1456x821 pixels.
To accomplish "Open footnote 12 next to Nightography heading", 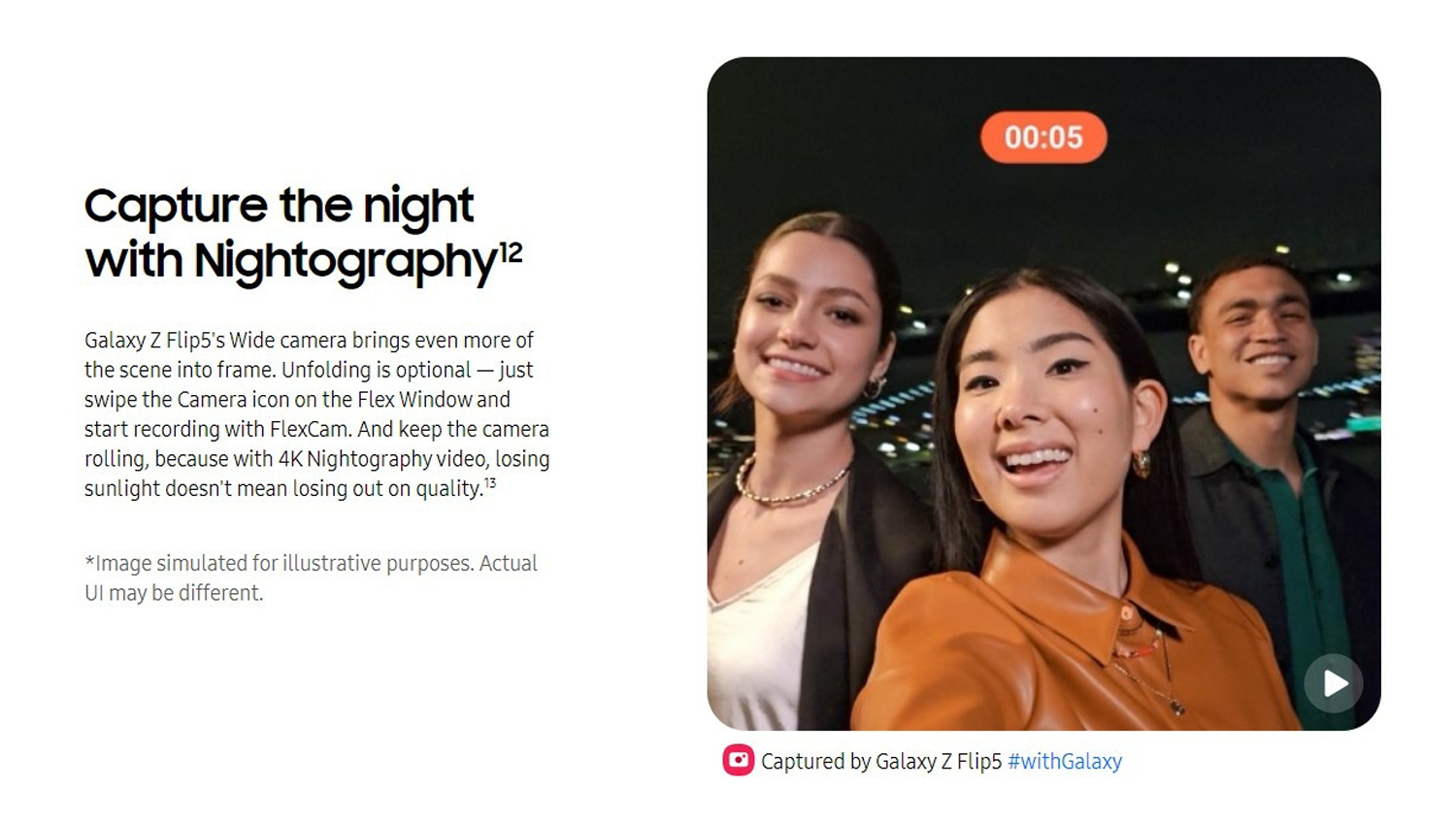I will [511, 252].
